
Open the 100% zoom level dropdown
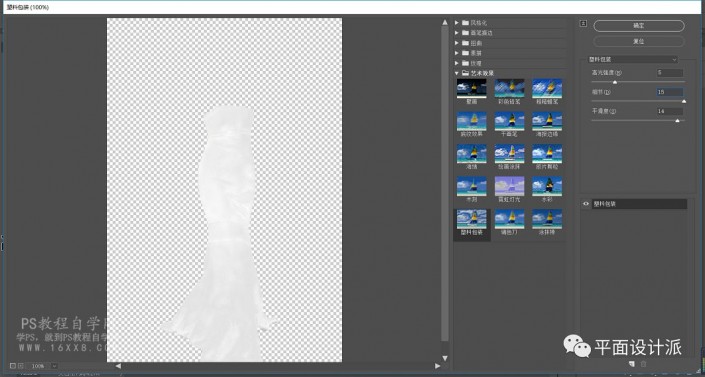(x=54, y=366)
